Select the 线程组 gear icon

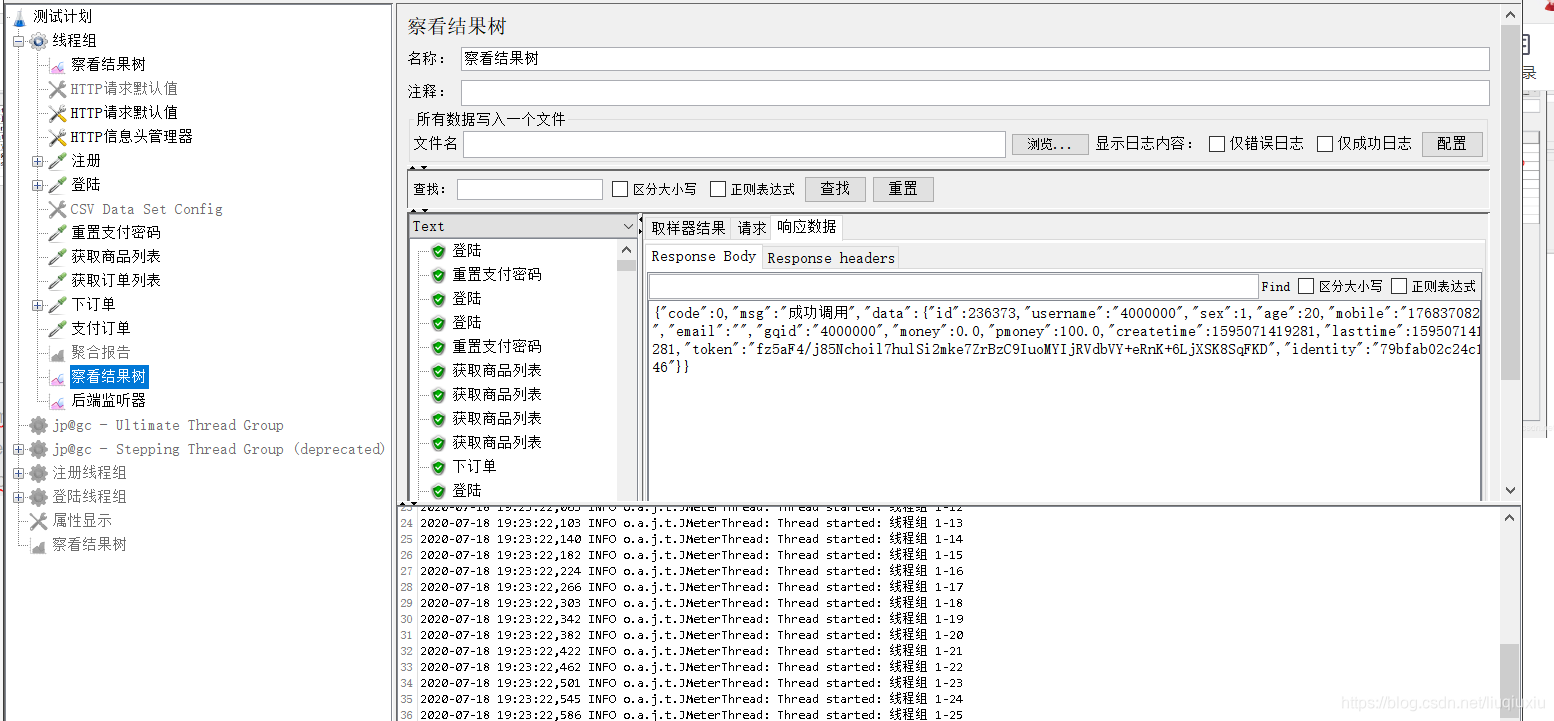click(38, 41)
